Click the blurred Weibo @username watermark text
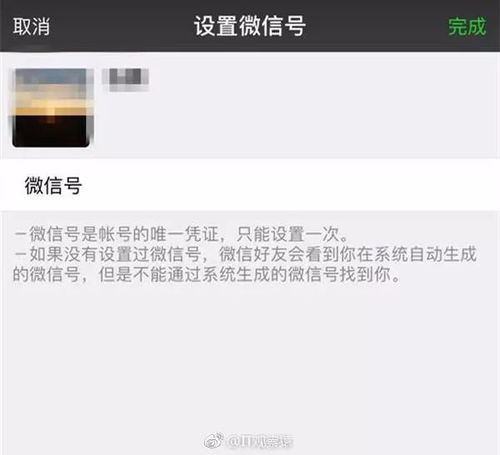This screenshot has width=500, height=455. [x=260, y=442]
